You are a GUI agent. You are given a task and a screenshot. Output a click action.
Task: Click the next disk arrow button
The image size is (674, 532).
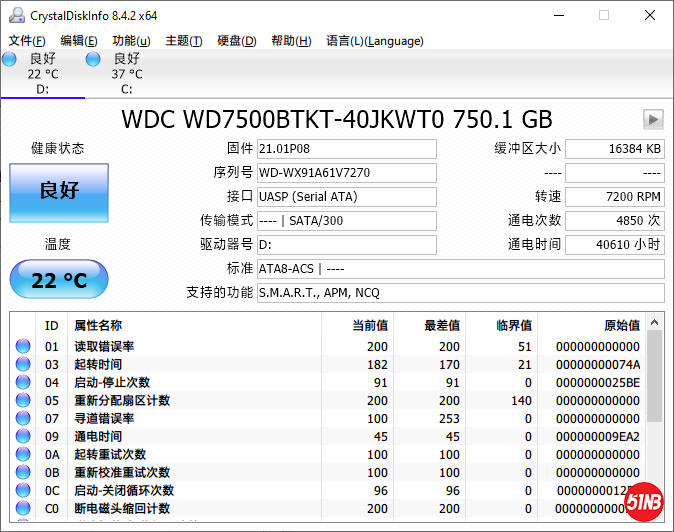(653, 120)
